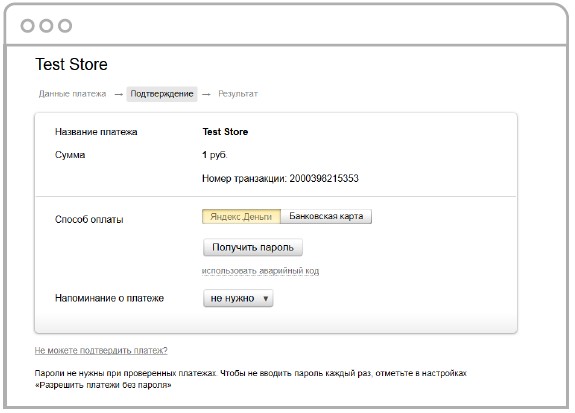This screenshot has height=413, width=575.
Task: Switch payment method to Банковская карта
Action: pos(326,216)
